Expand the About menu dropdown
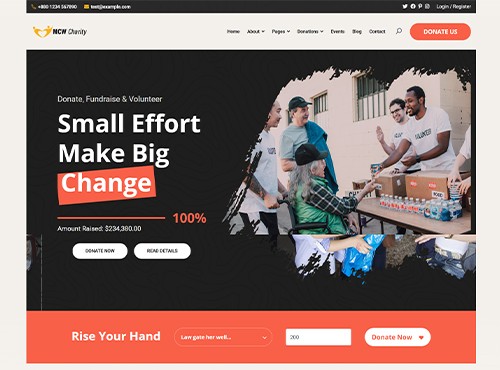The width and height of the screenshot is (500, 370). (x=256, y=31)
